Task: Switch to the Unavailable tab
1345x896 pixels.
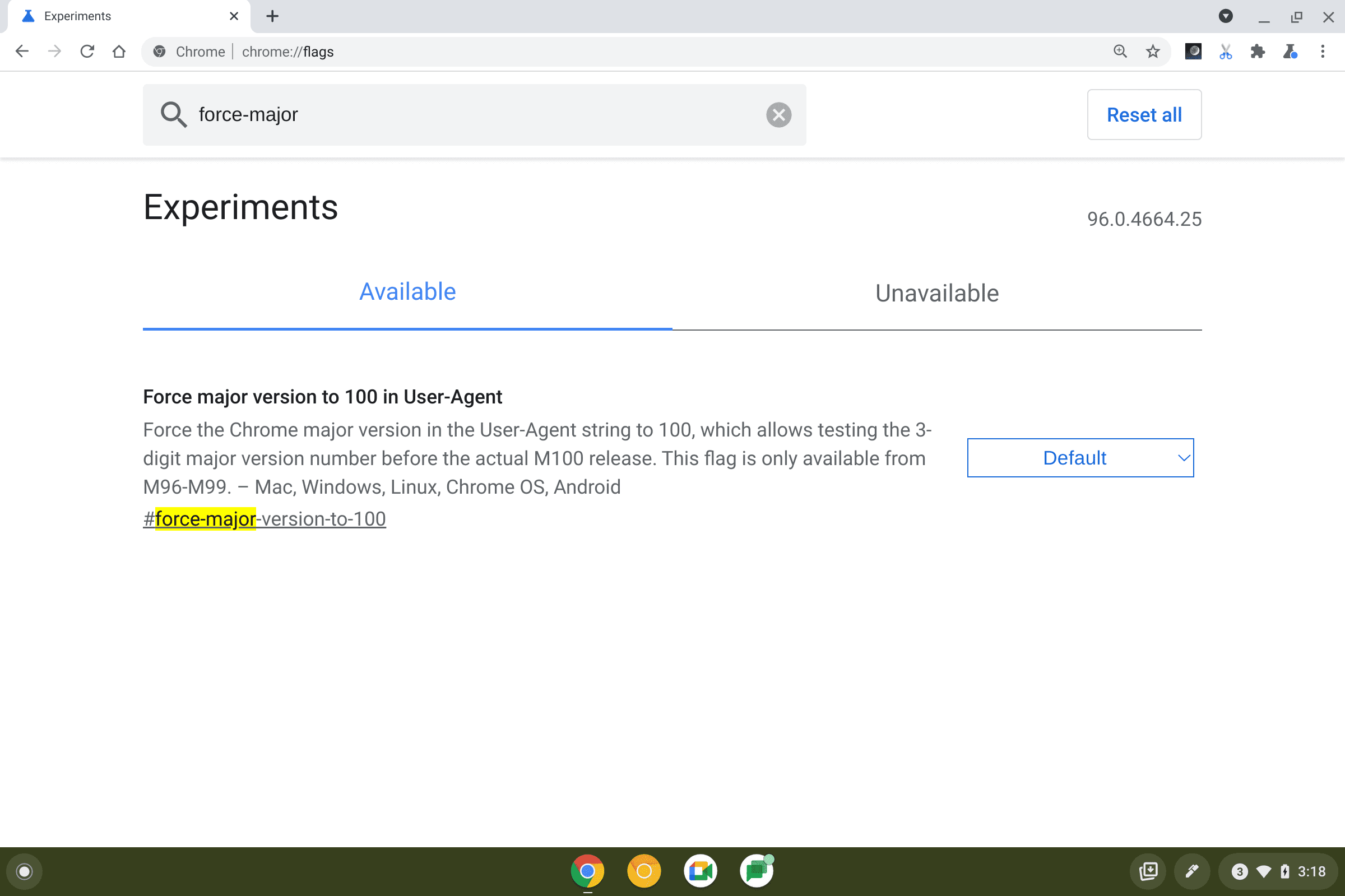Action: coord(936,292)
